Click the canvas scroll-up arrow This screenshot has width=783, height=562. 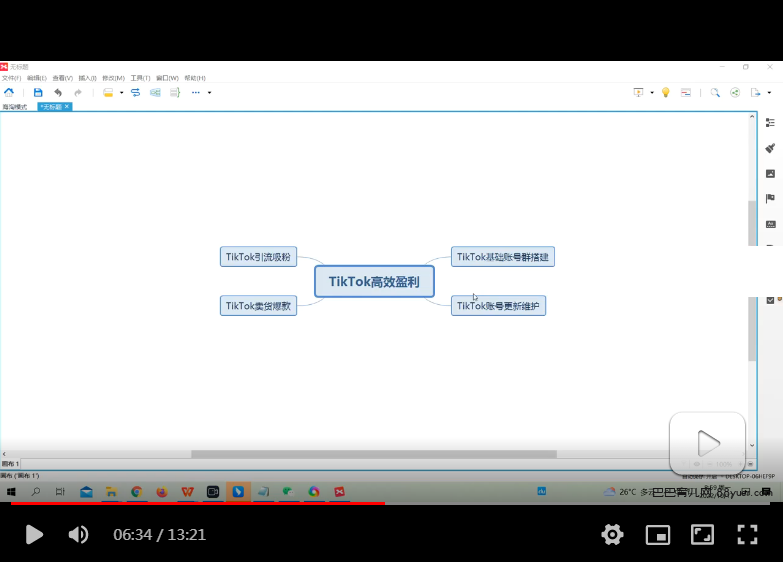click(752, 116)
